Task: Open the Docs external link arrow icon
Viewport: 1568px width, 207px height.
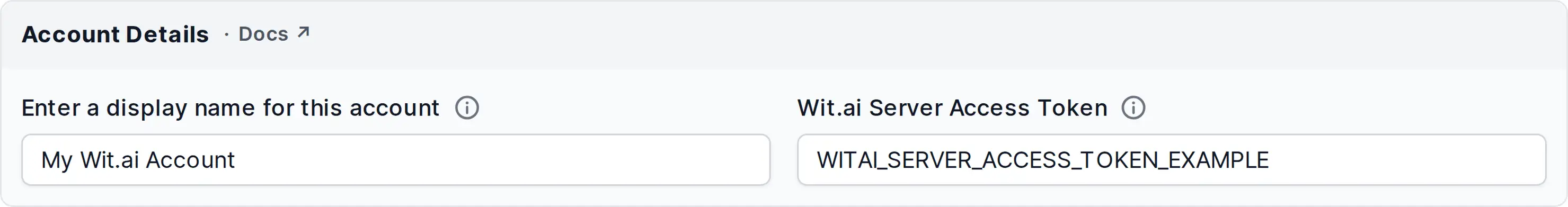Action: tap(303, 32)
